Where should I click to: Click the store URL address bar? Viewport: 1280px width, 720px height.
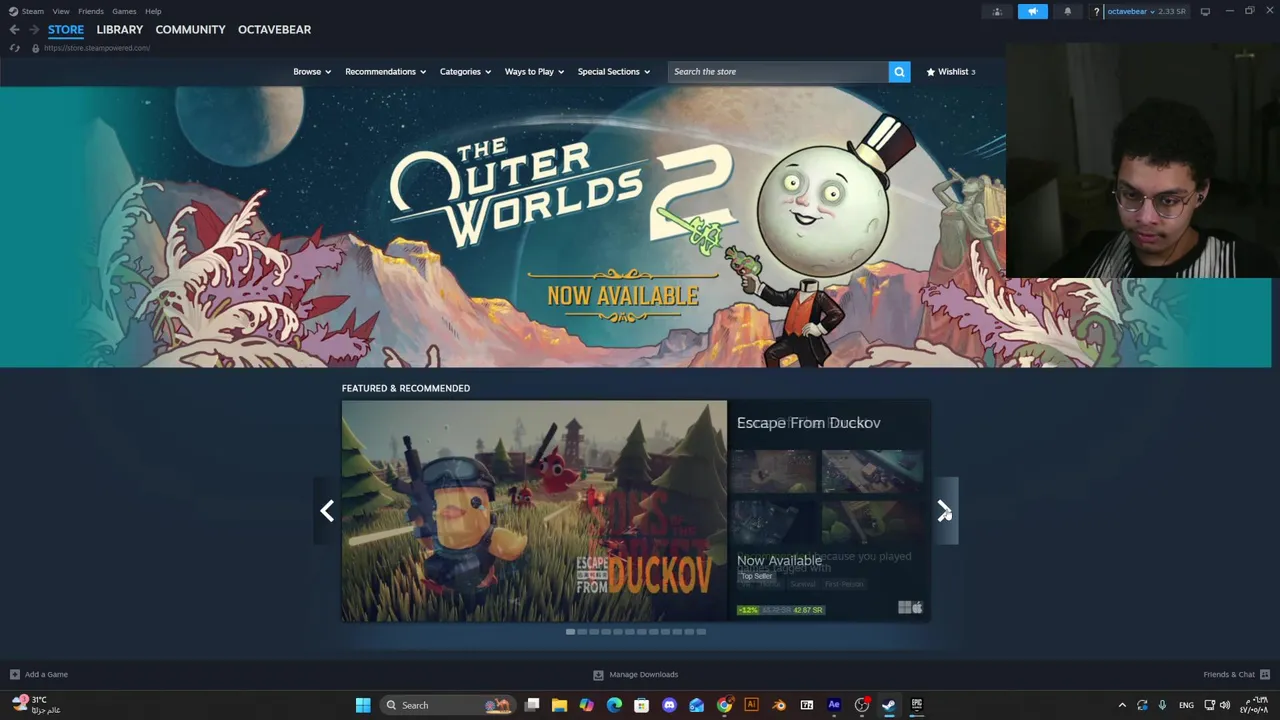click(x=97, y=48)
